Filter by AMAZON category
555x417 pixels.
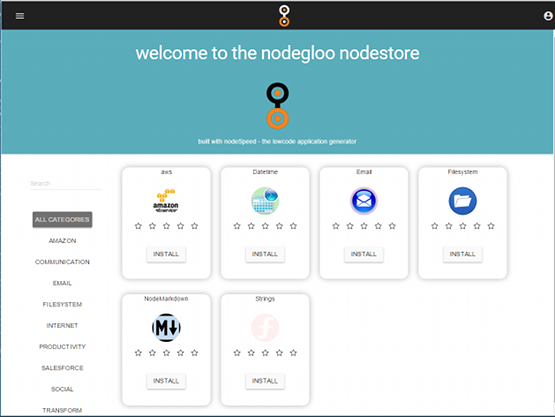(x=62, y=241)
